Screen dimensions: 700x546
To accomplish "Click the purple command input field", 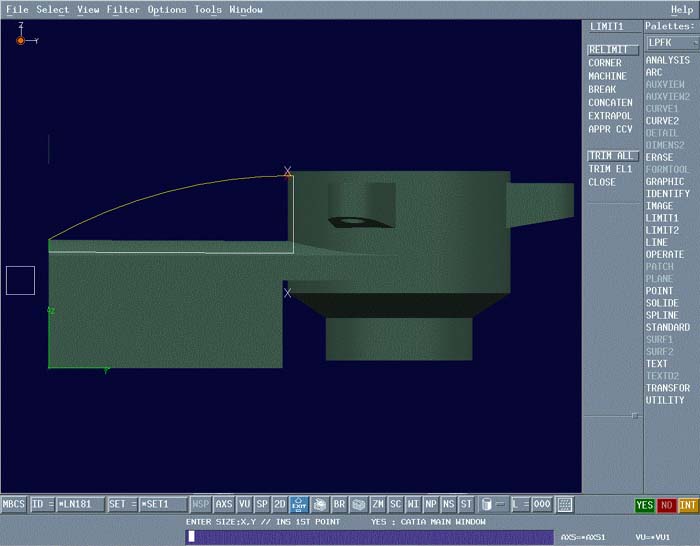I will (368, 537).
